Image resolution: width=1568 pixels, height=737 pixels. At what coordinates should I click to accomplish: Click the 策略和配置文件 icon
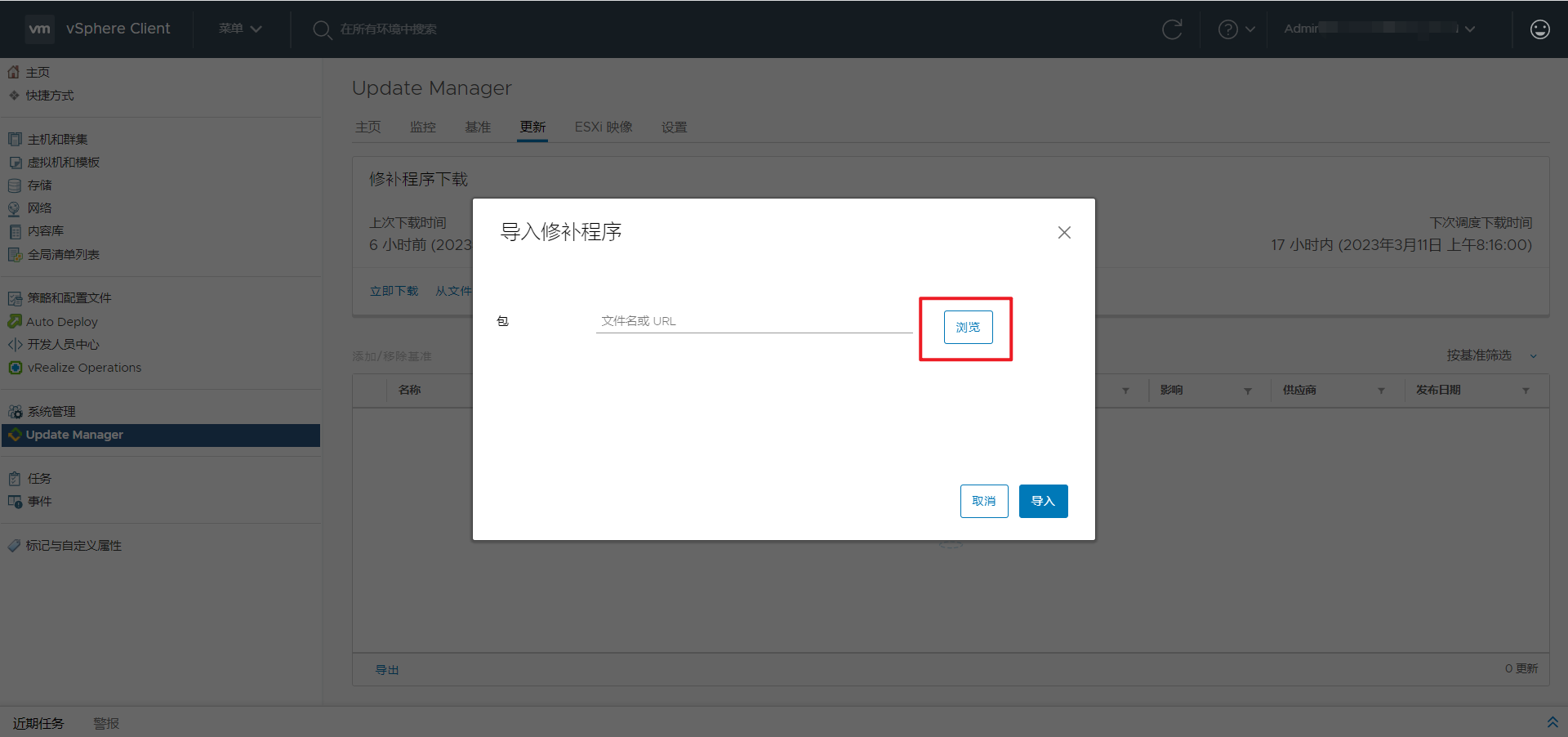click(15, 298)
